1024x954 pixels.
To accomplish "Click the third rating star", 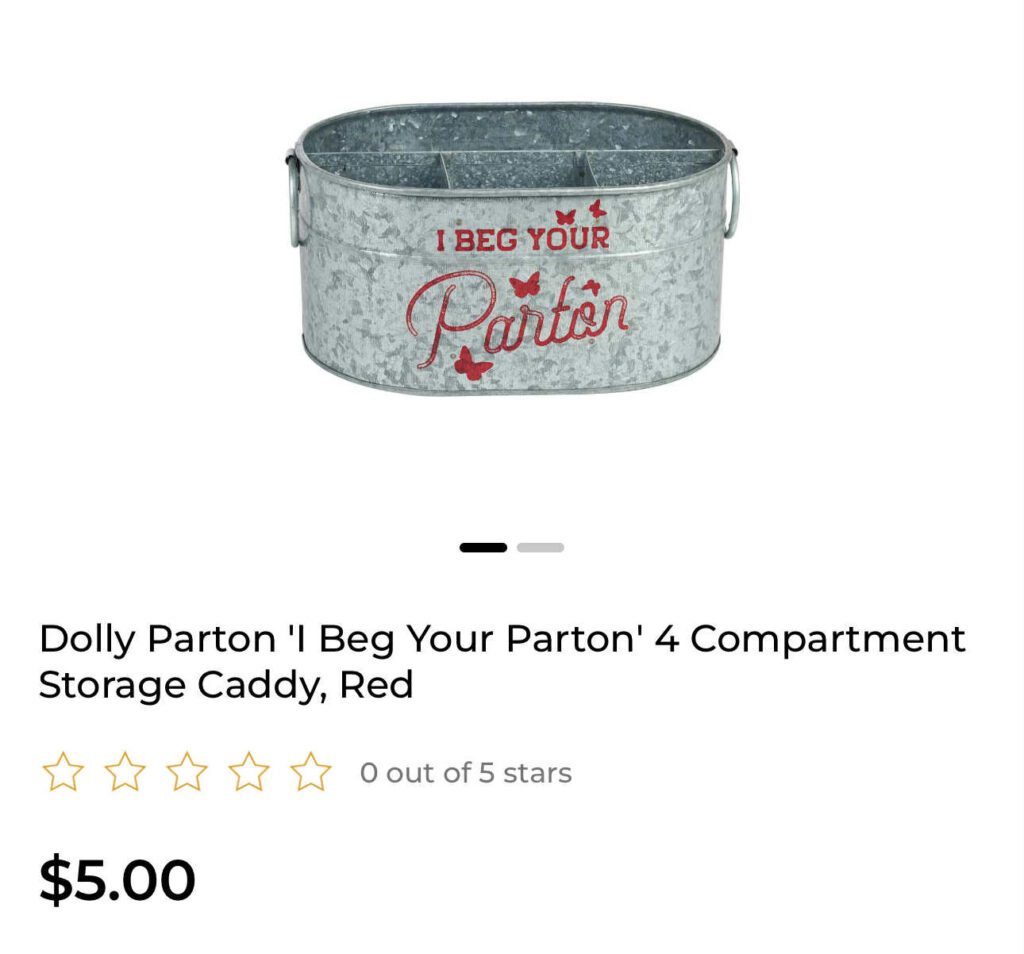I will point(187,772).
